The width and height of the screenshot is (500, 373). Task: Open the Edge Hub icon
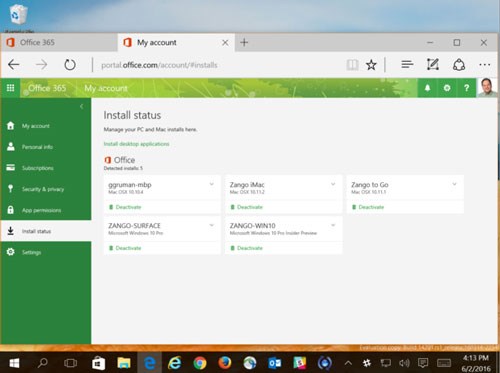(x=407, y=64)
